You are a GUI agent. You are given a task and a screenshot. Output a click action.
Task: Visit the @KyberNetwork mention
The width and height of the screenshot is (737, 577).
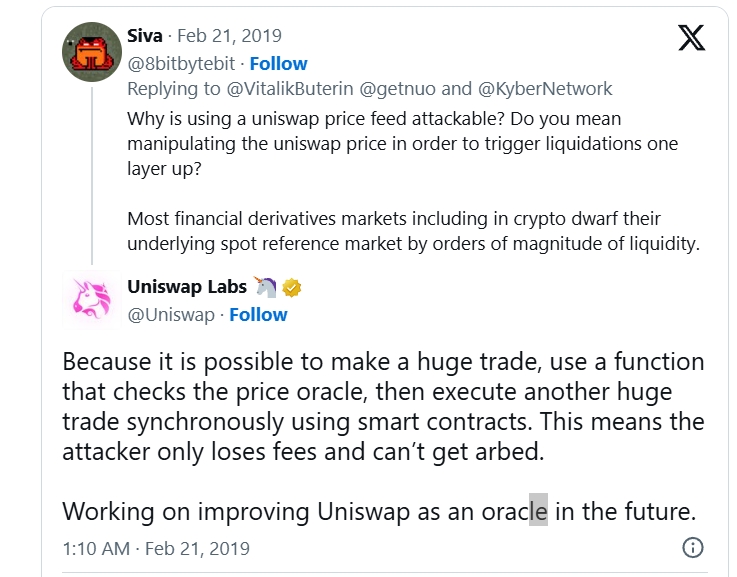click(545, 89)
